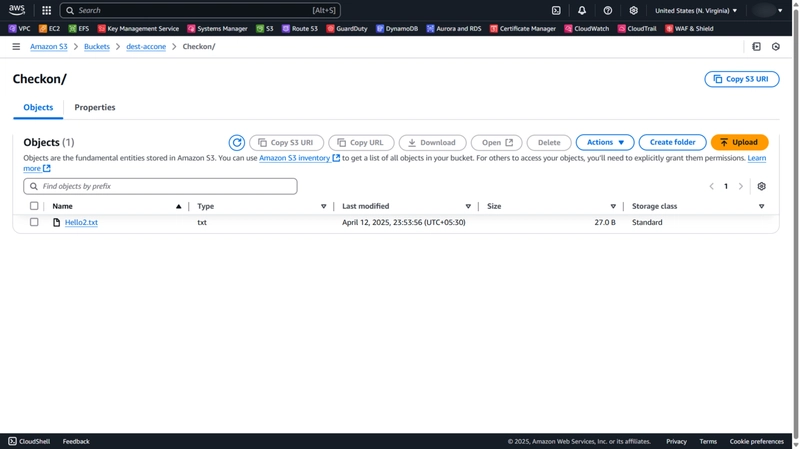This screenshot has height=449, width=800.
Task: Open CloudShell in the footer
Action: coord(29,441)
